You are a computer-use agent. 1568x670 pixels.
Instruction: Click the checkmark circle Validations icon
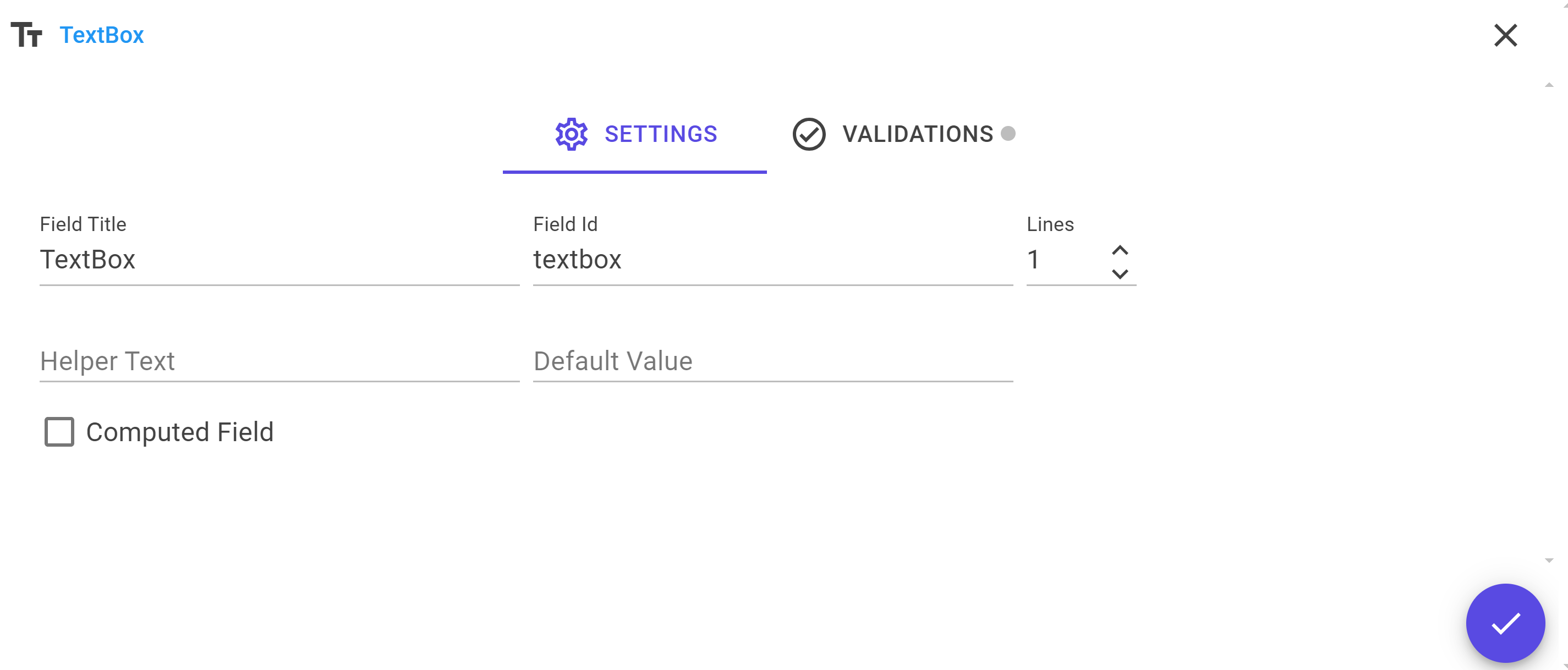809,134
